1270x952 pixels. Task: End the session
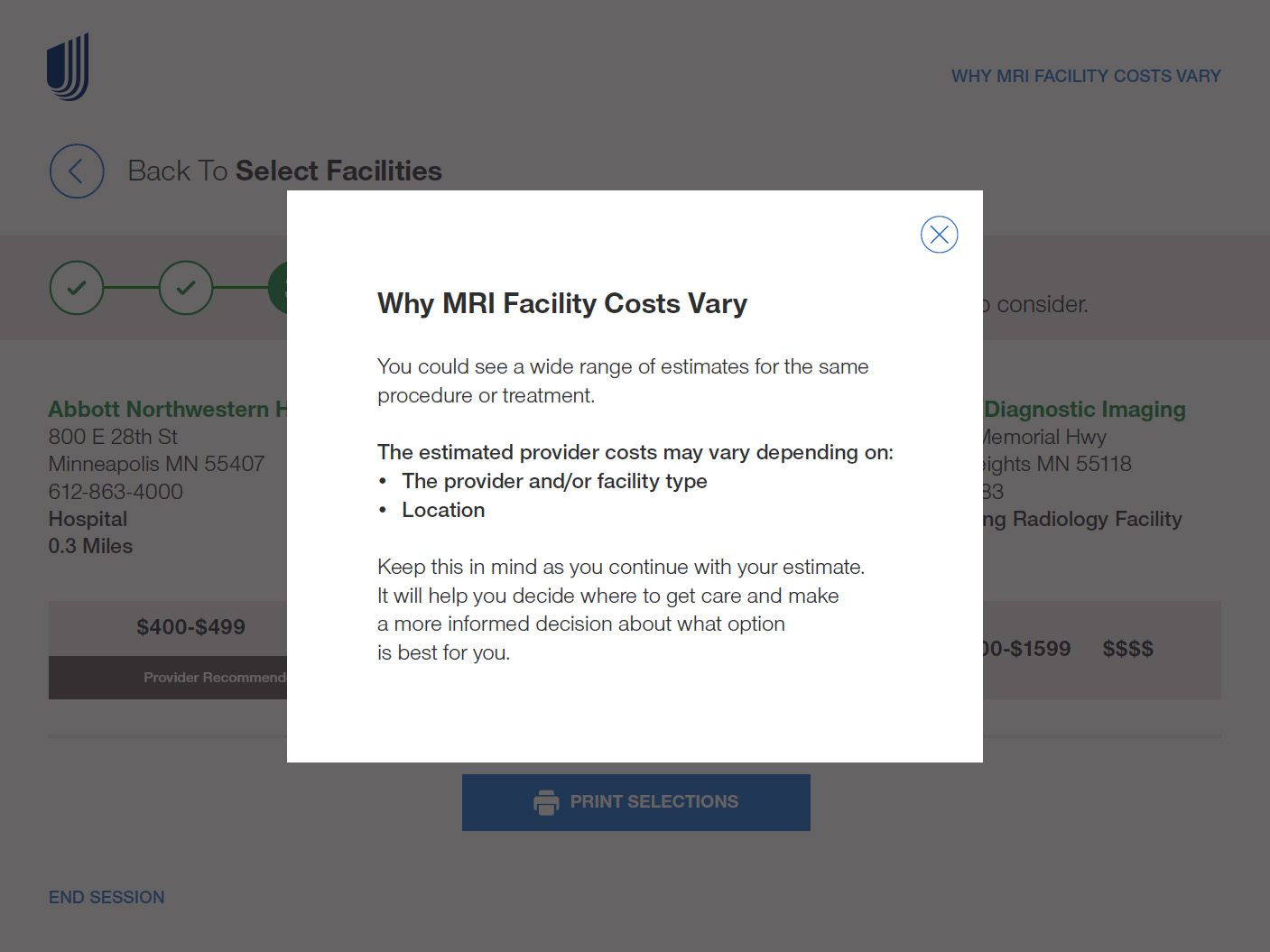click(107, 897)
